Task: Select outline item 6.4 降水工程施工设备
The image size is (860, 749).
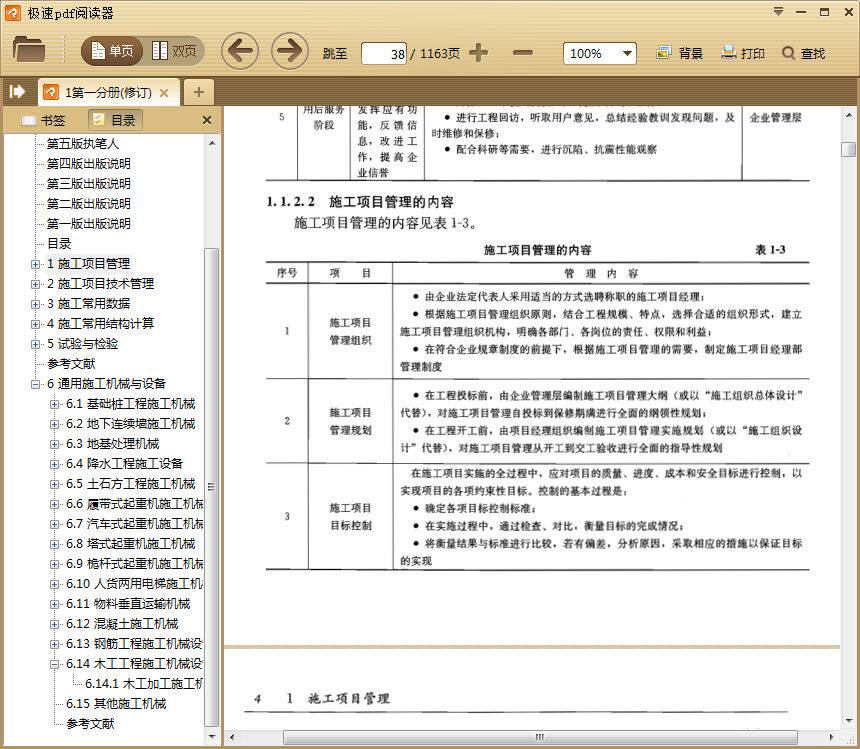Action: pyautogui.click(x=125, y=464)
